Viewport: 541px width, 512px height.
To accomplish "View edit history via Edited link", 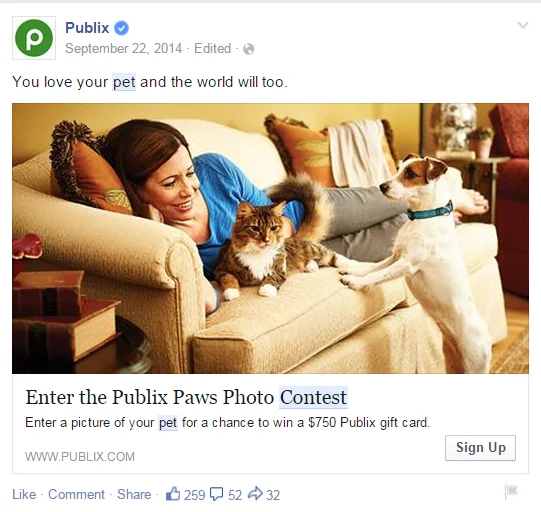I will tap(213, 49).
